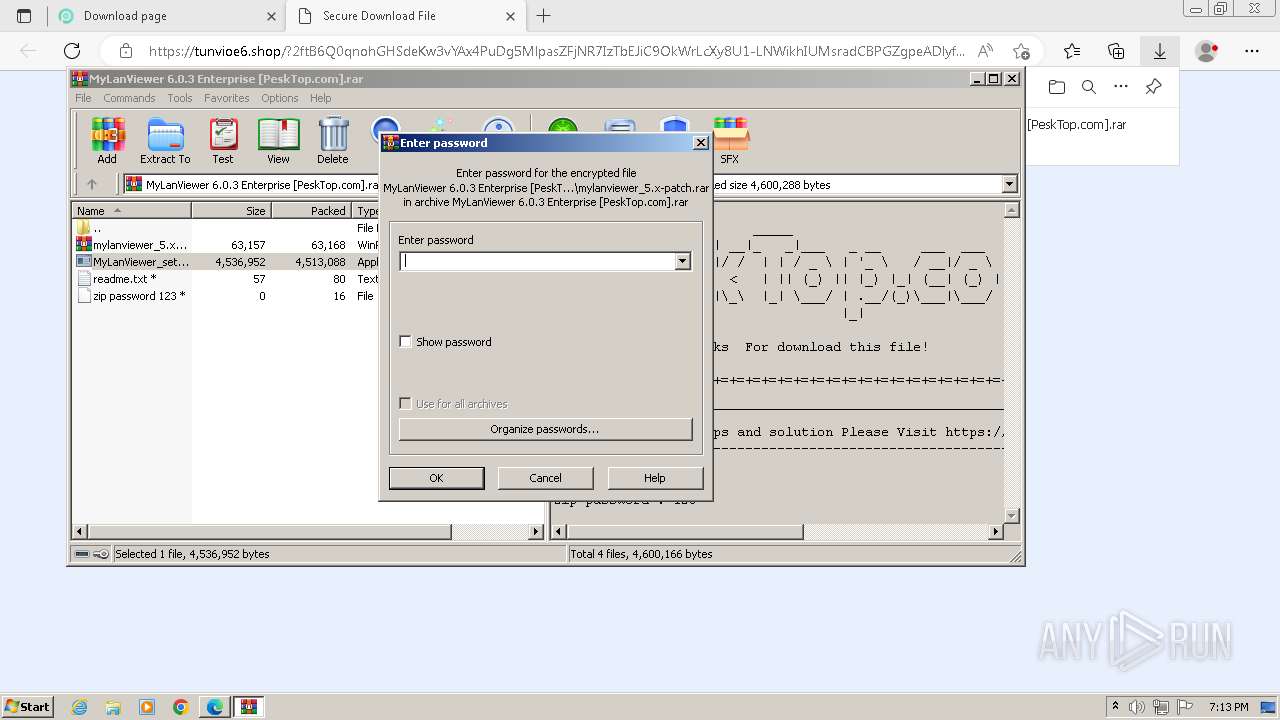Viewport: 1280px width, 720px height.
Task: Close the Enter password dialog
Action: 701,143
